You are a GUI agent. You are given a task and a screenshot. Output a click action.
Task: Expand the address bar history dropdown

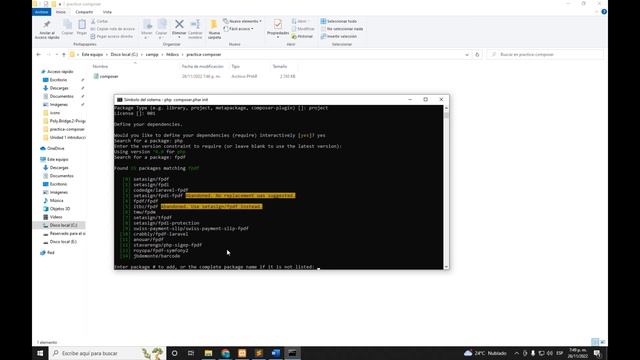pos(467,54)
